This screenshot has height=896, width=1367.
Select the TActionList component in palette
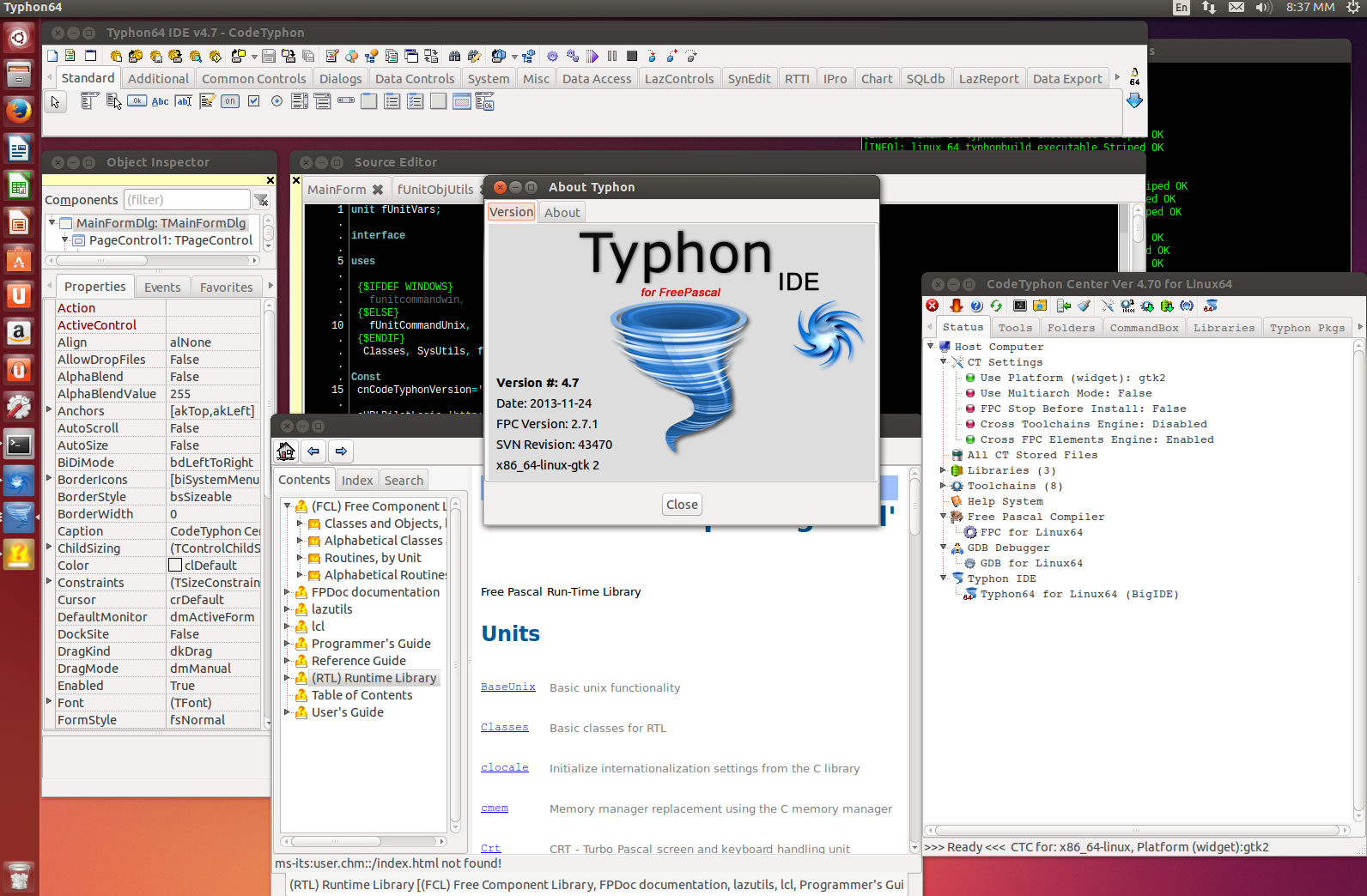pyautogui.click(x=484, y=101)
